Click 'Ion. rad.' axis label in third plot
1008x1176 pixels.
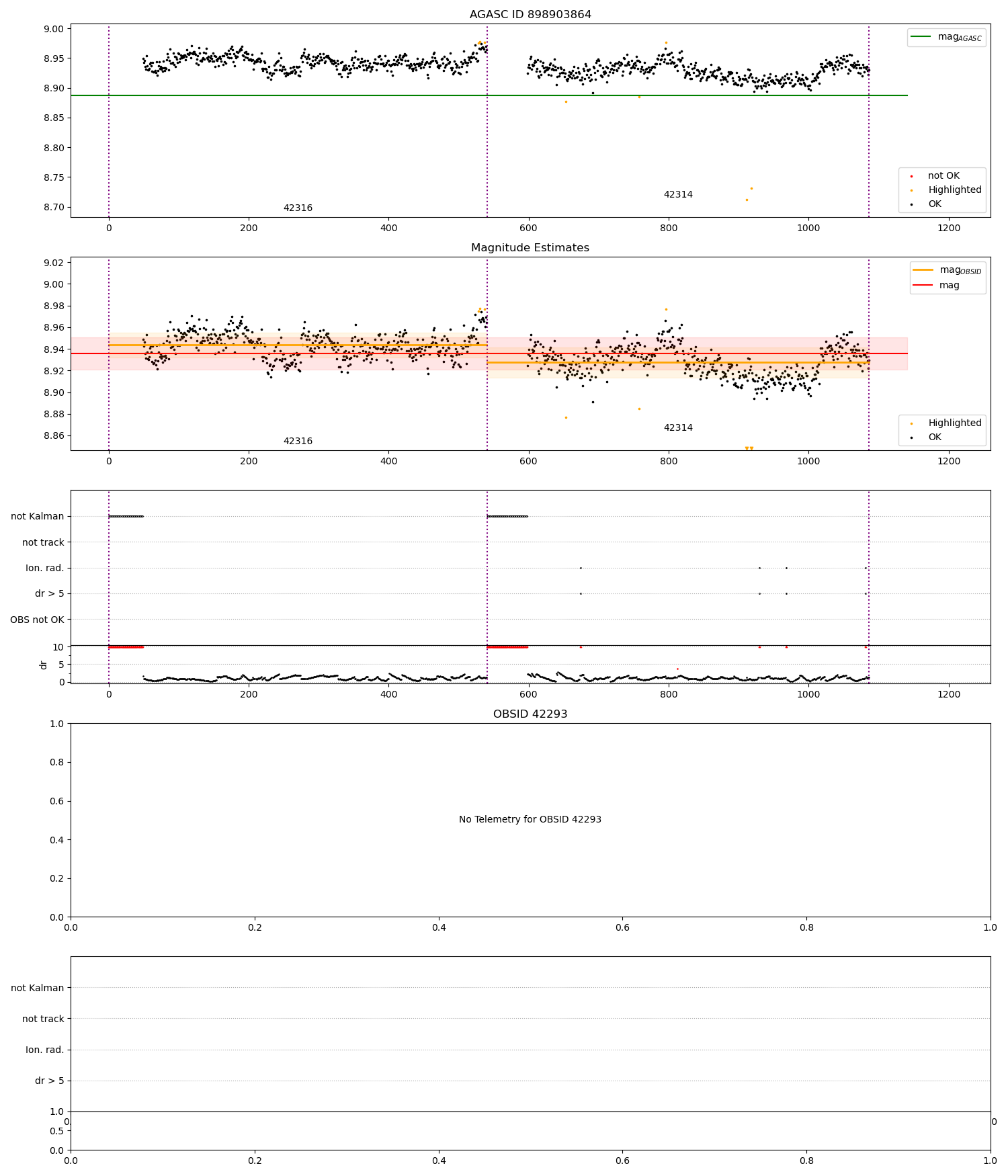[x=45, y=569]
